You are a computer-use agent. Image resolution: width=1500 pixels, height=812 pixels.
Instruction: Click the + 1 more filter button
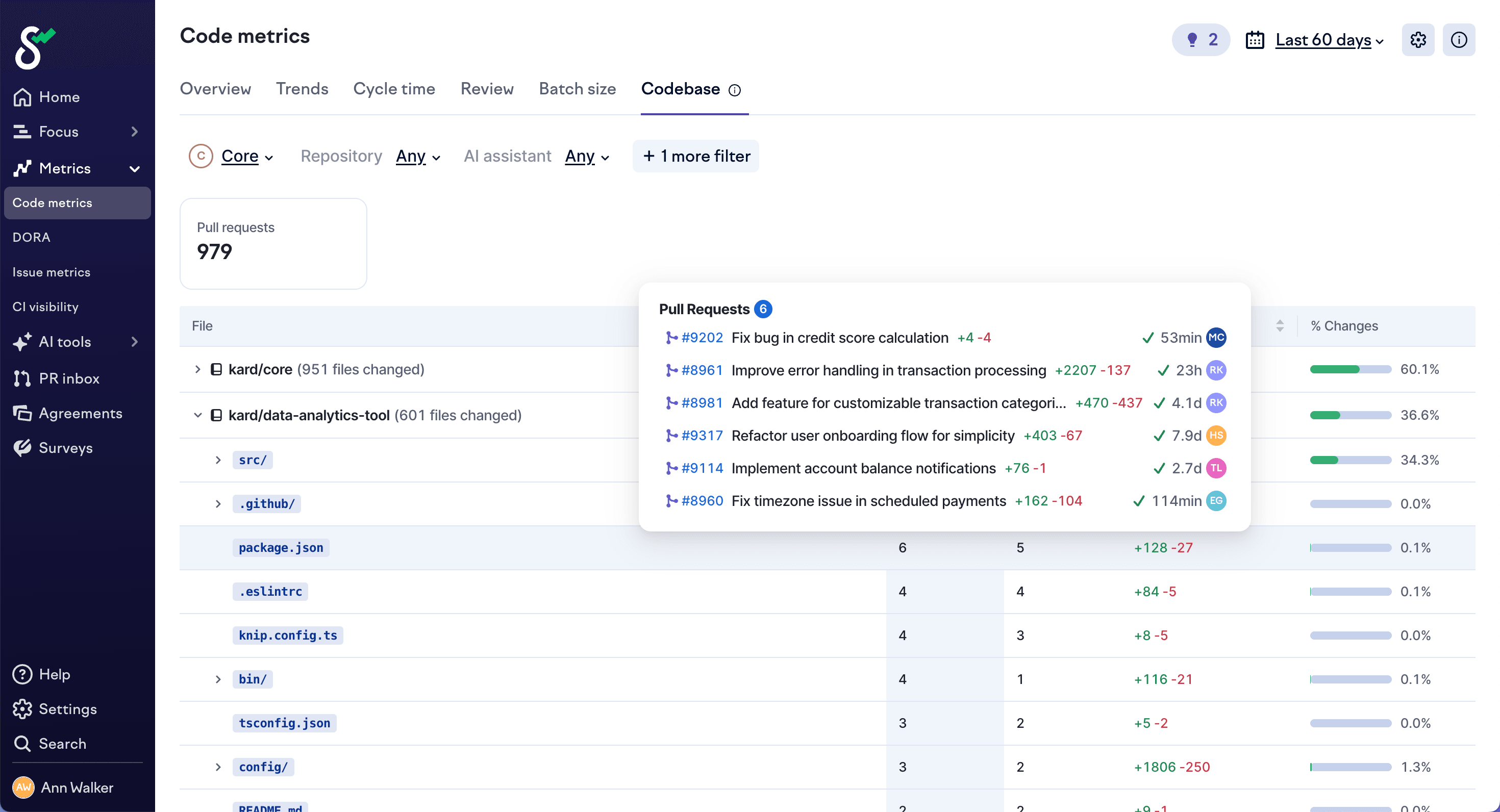(695, 156)
